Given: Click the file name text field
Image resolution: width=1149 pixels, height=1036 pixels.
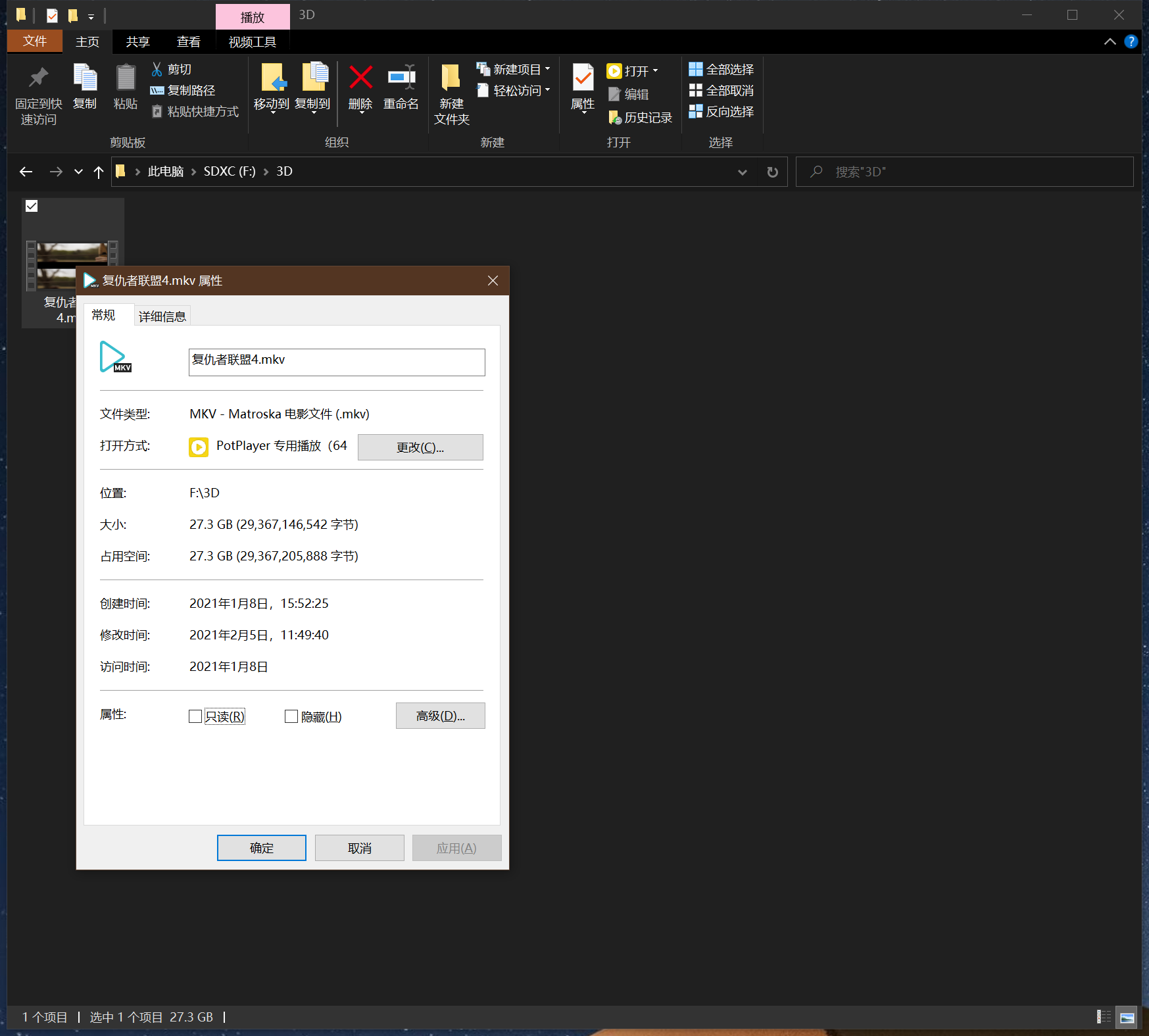Looking at the screenshot, I should point(337,362).
